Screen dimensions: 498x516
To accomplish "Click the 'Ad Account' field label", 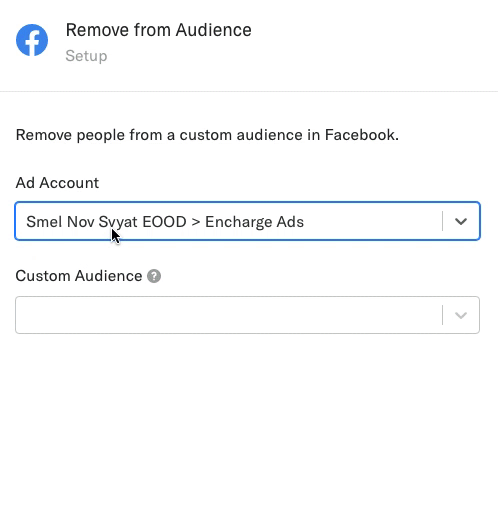I will tap(57, 183).
